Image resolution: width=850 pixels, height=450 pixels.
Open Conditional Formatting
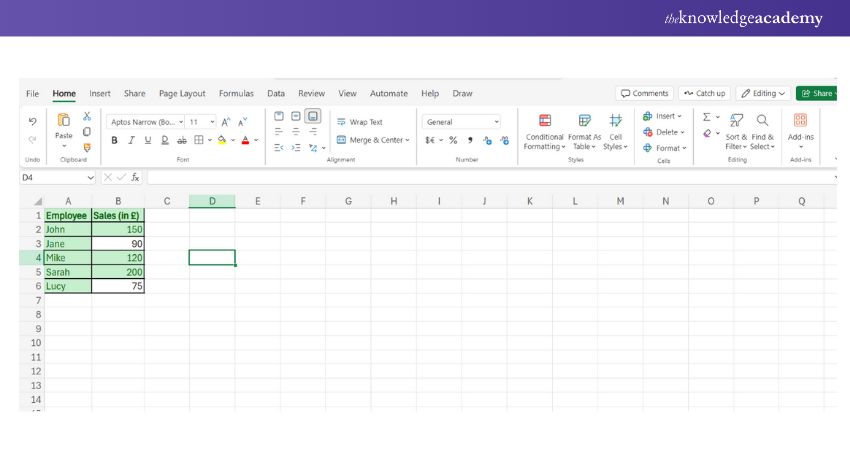point(545,131)
